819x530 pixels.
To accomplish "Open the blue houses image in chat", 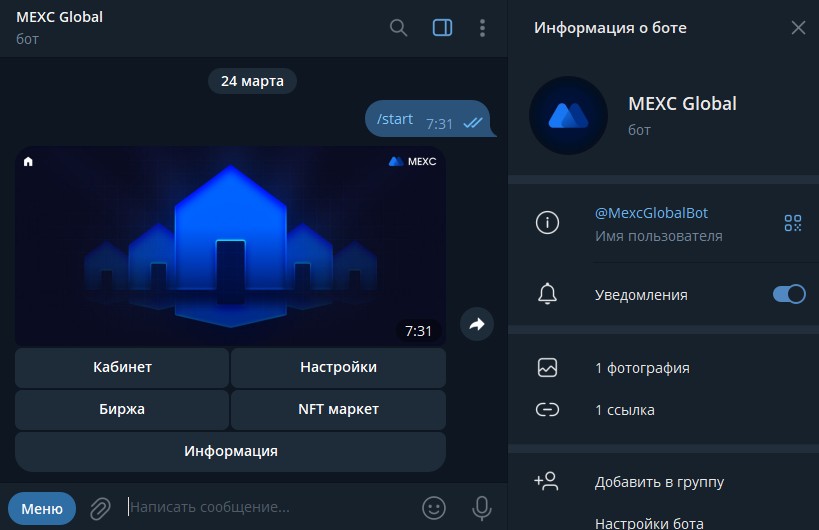I will [x=230, y=246].
